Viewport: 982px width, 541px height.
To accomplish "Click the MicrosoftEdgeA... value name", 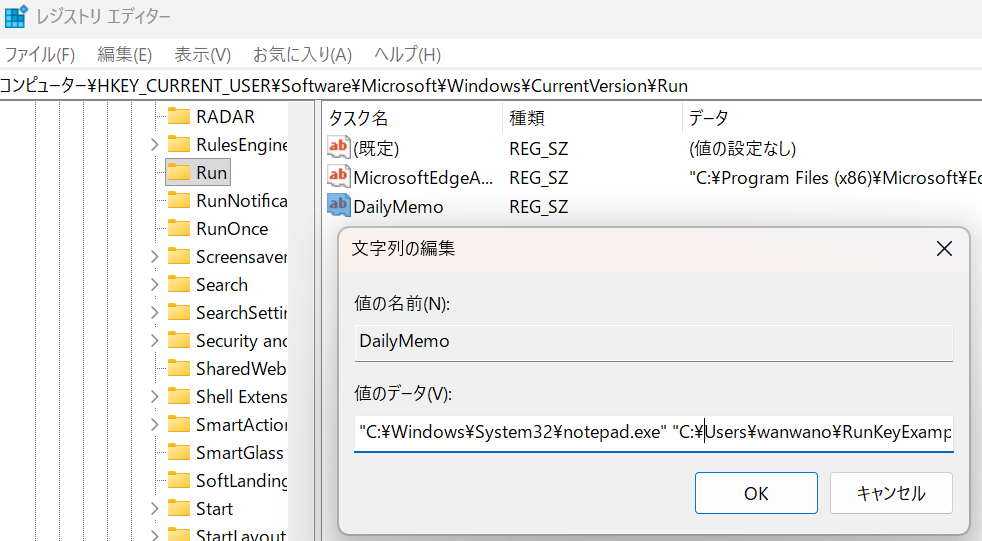I will [x=423, y=178].
